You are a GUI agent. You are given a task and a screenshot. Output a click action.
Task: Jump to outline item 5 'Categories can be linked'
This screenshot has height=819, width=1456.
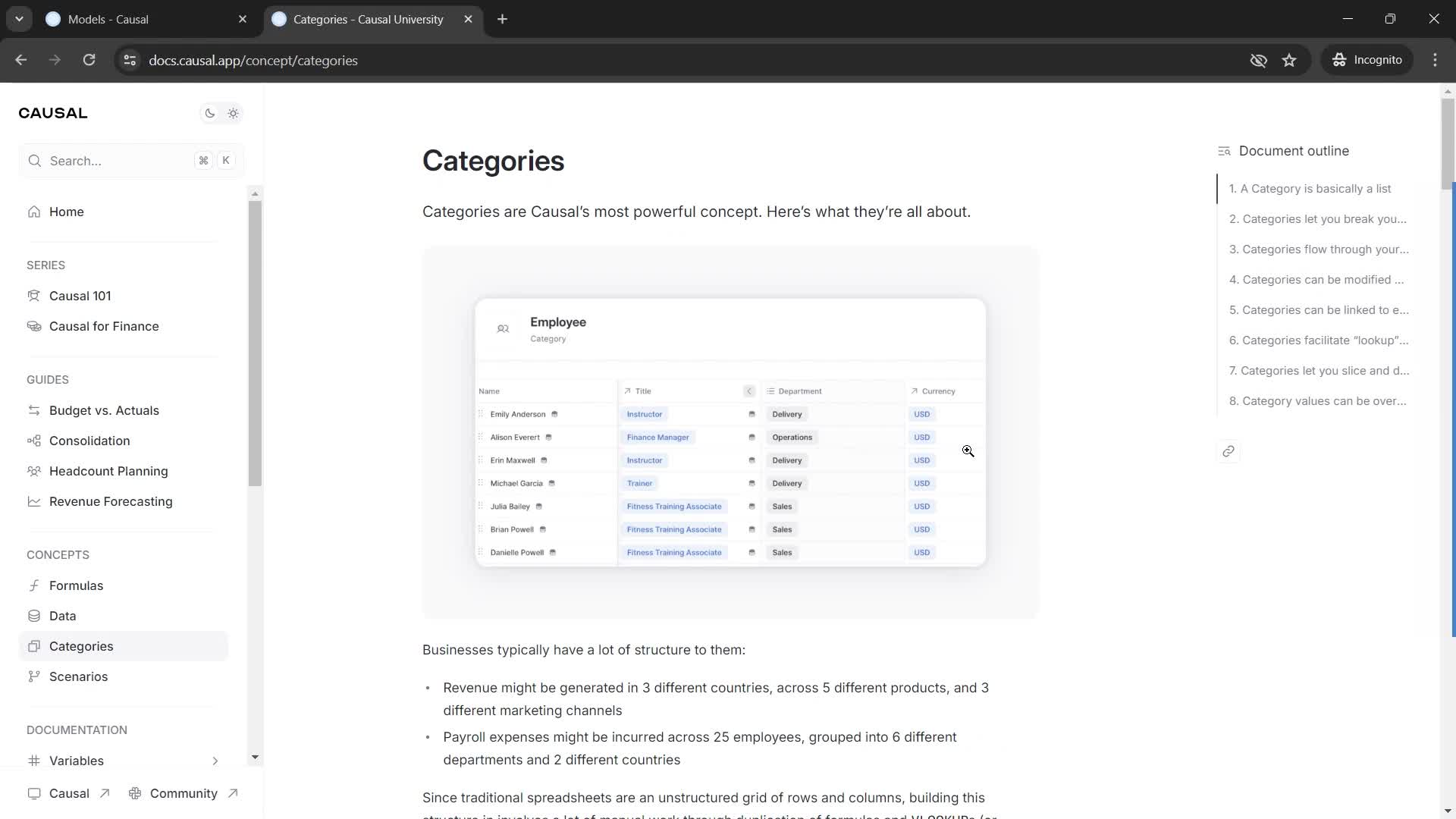tap(1319, 310)
